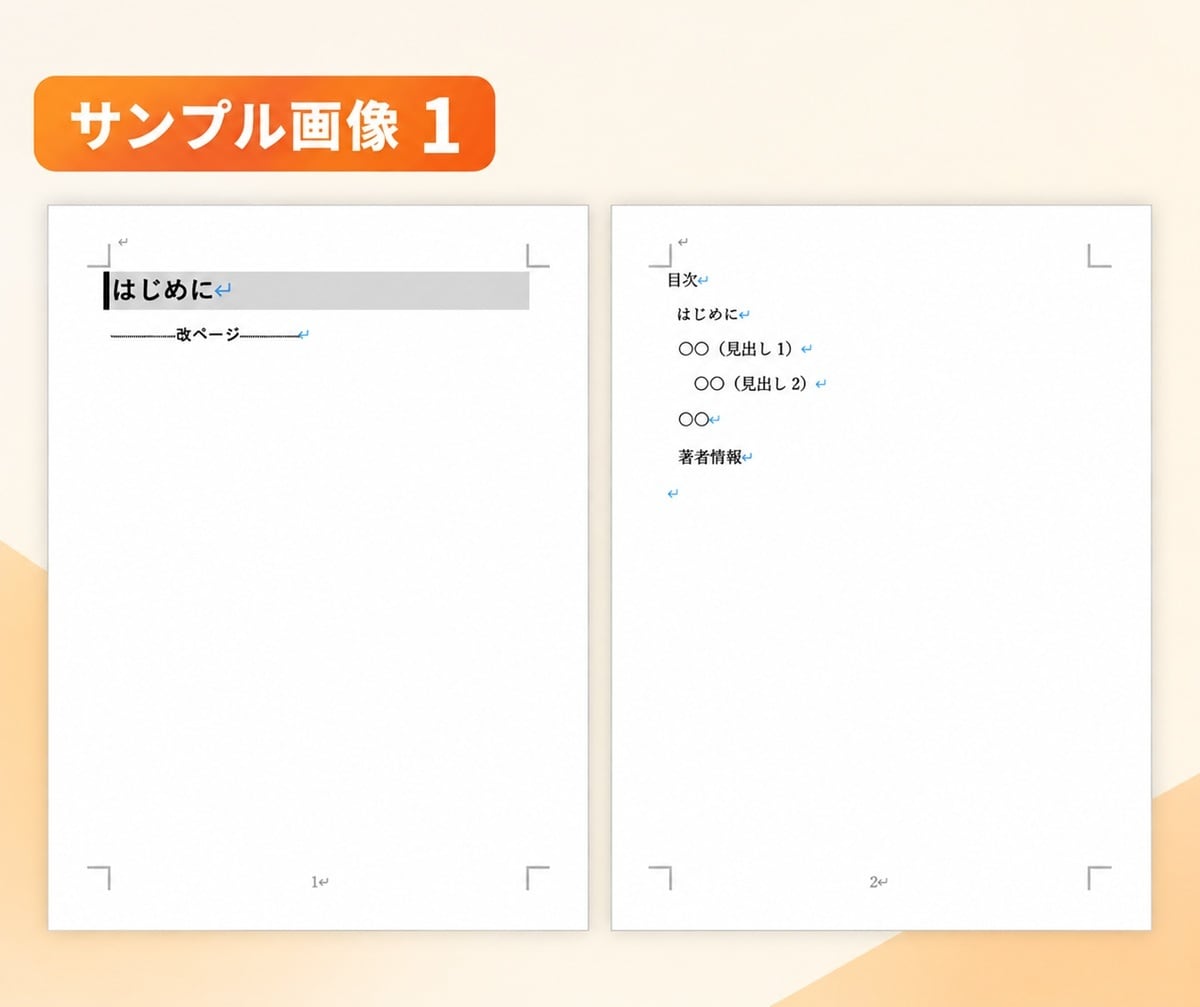Click the 'はじめに' heading on page 1
This screenshot has width=1200, height=1007.
click(x=163, y=291)
